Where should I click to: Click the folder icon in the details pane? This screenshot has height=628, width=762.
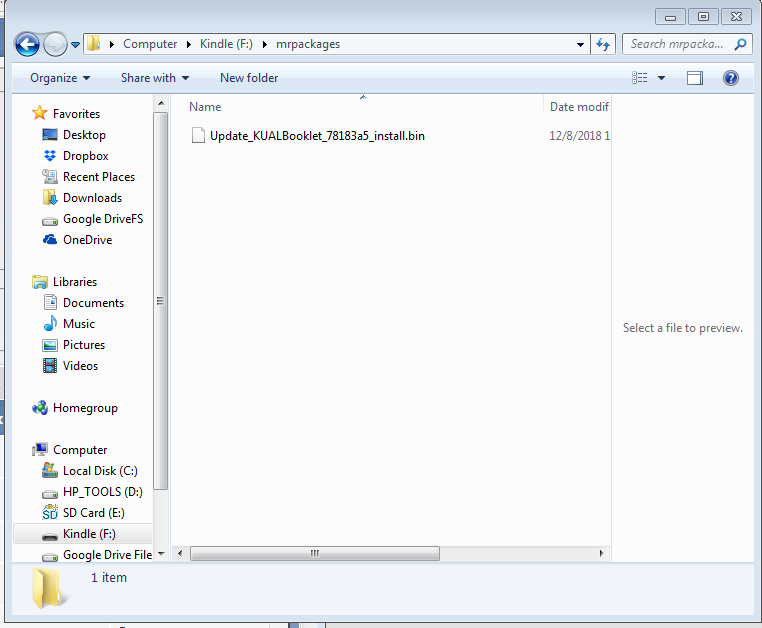(48, 588)
